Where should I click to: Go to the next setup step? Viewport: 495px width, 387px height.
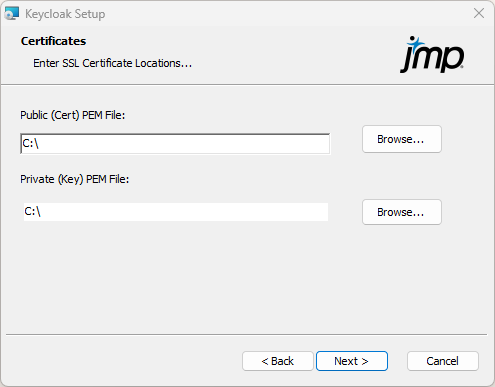(x=352, y=361)
